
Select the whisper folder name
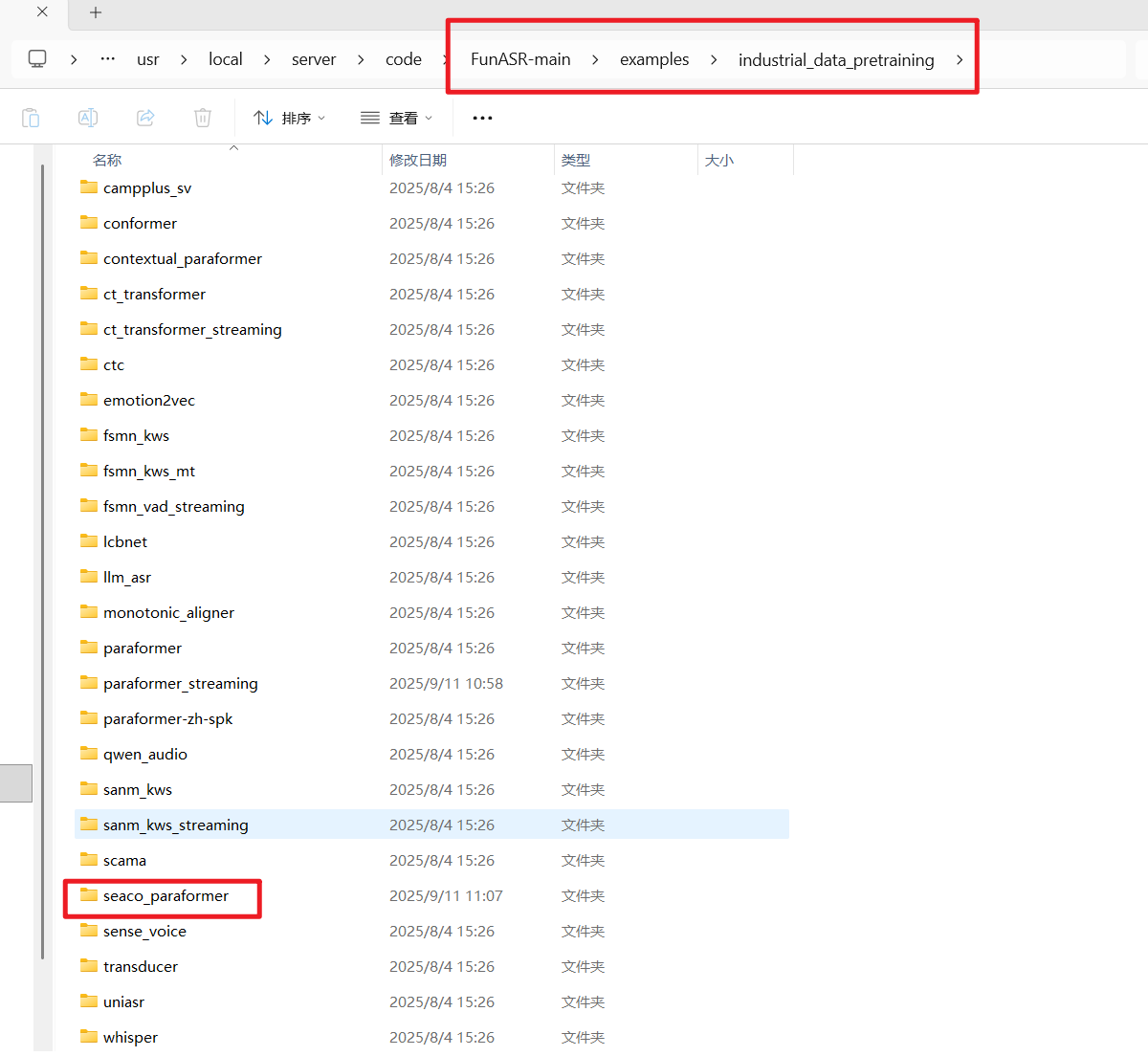click(x=130, y=1037)
